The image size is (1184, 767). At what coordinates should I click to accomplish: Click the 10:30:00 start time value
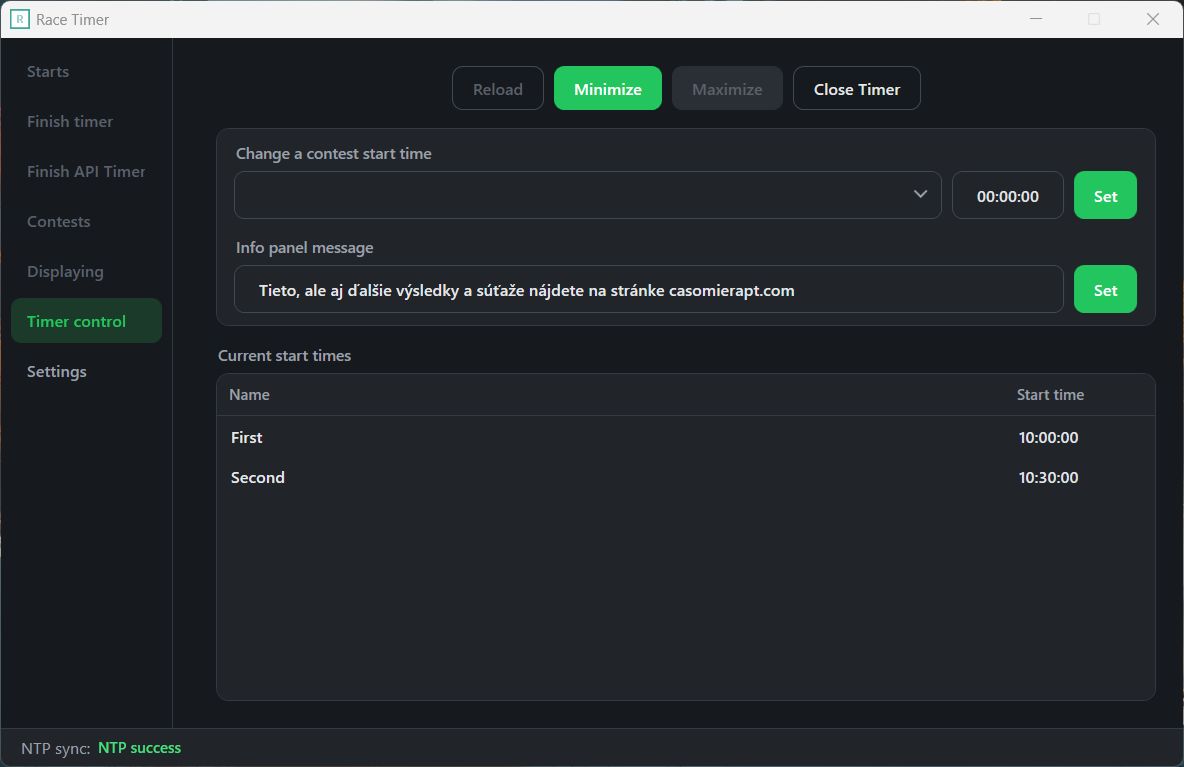(x=1048, y=478)
